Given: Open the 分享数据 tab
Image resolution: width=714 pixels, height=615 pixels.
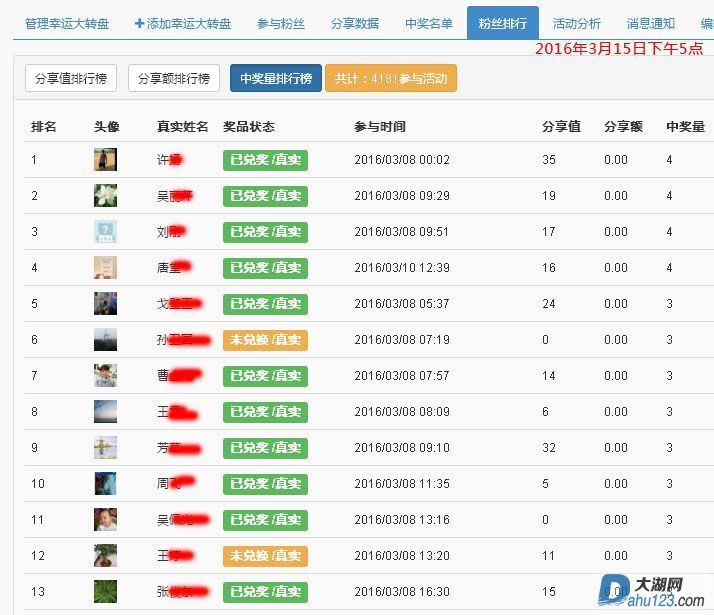Looking at the screenshot, I should tap(355, 23).
